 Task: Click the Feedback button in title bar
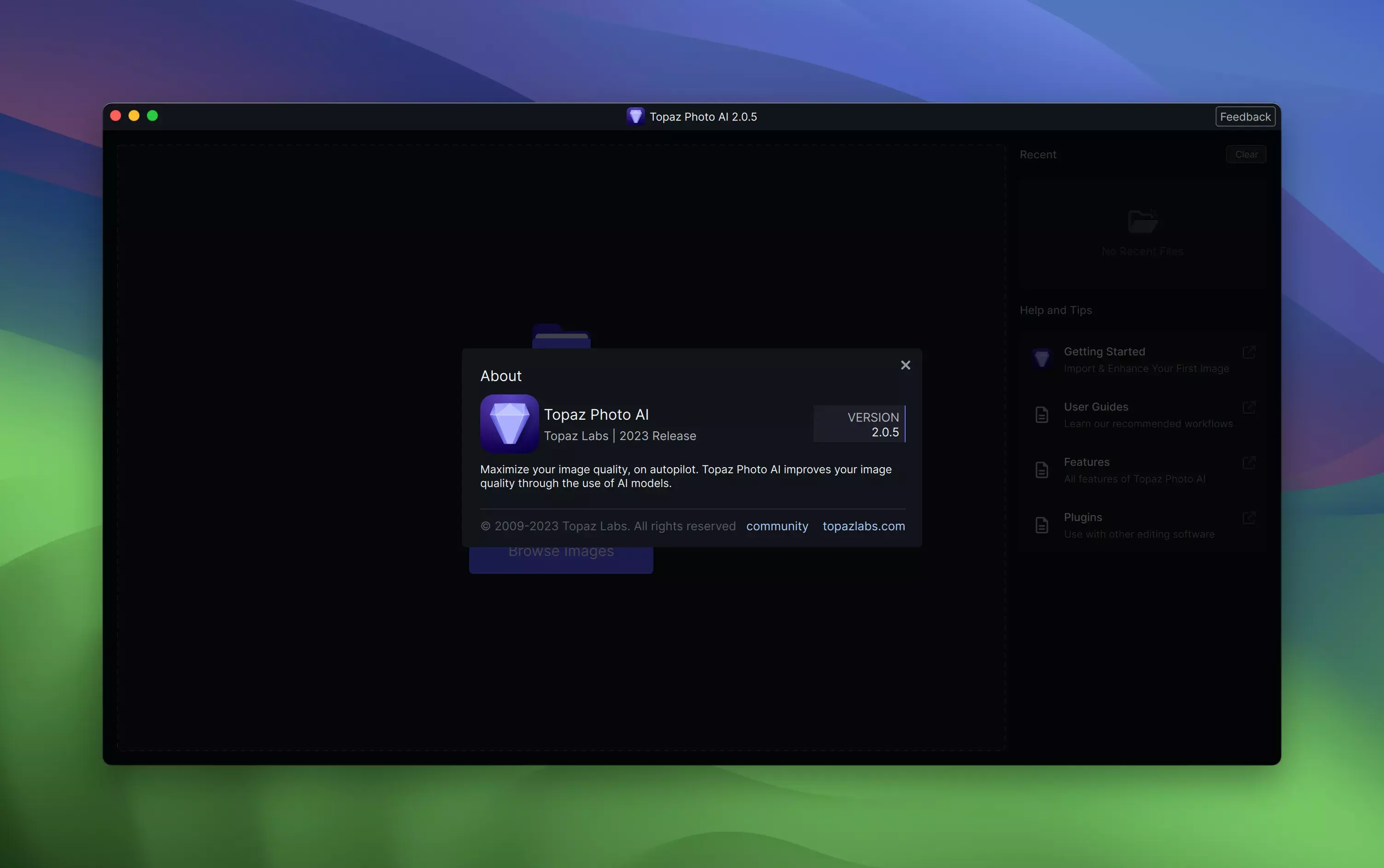pos(1244,116)
